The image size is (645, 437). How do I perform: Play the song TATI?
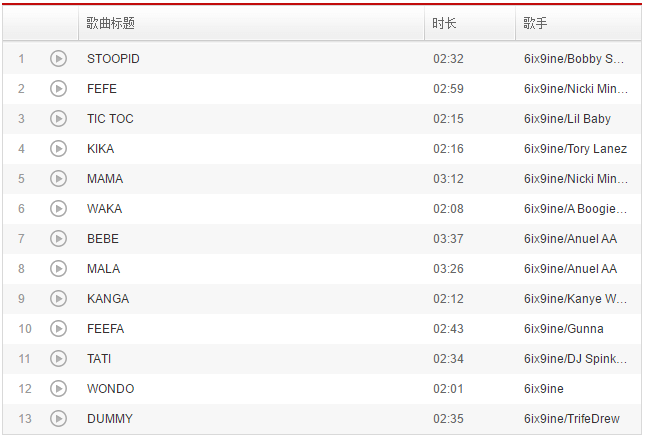coord(58,359)
